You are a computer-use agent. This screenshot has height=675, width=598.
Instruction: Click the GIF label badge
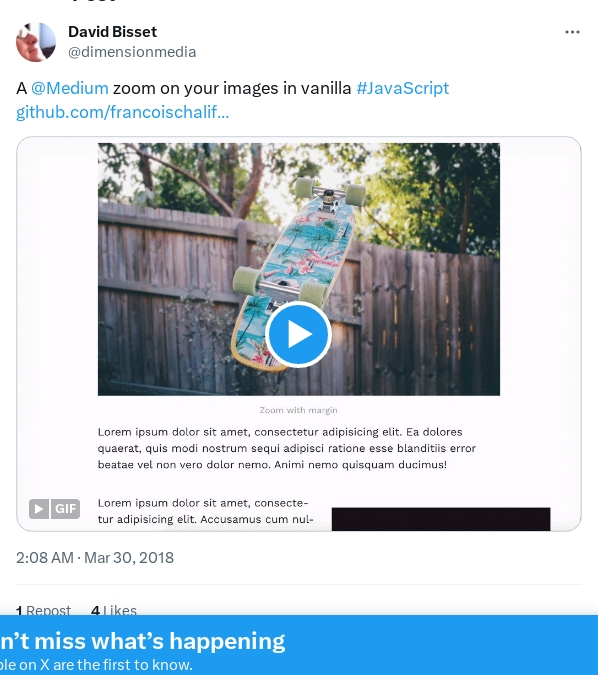pos(65,509)
